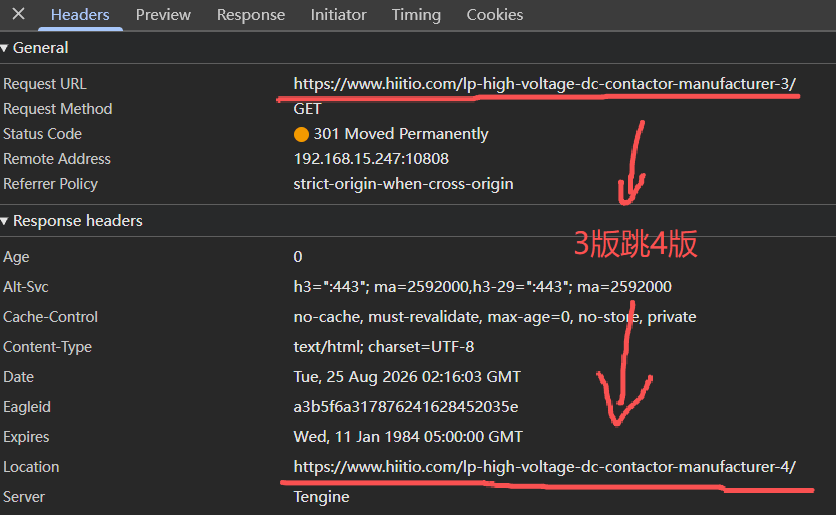836x515 pixels.
Task: Open the Response tab
Action: pyautogui.click(x=251, y=15)
